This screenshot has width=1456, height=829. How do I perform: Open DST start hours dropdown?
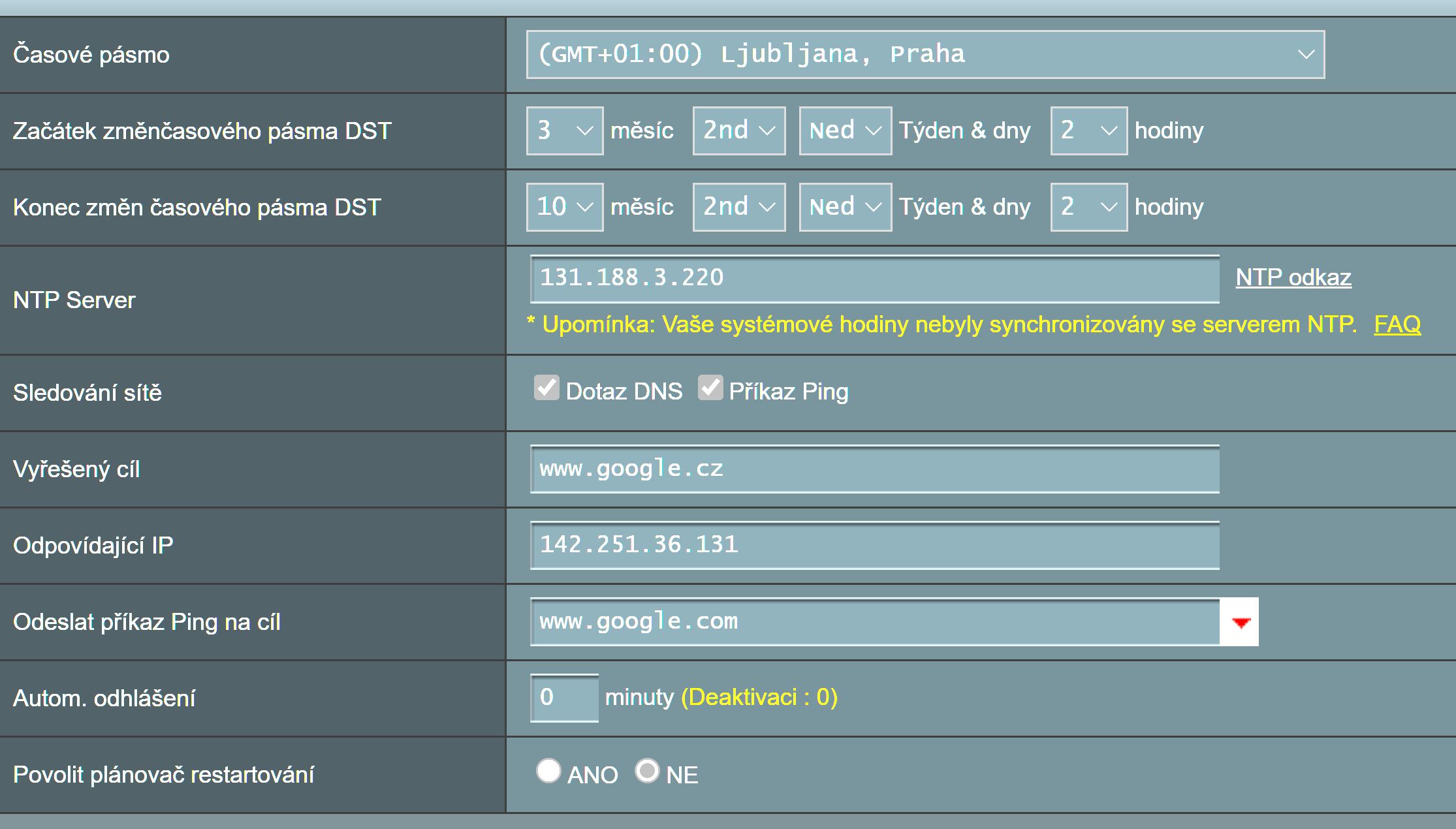pos(1088,131)
